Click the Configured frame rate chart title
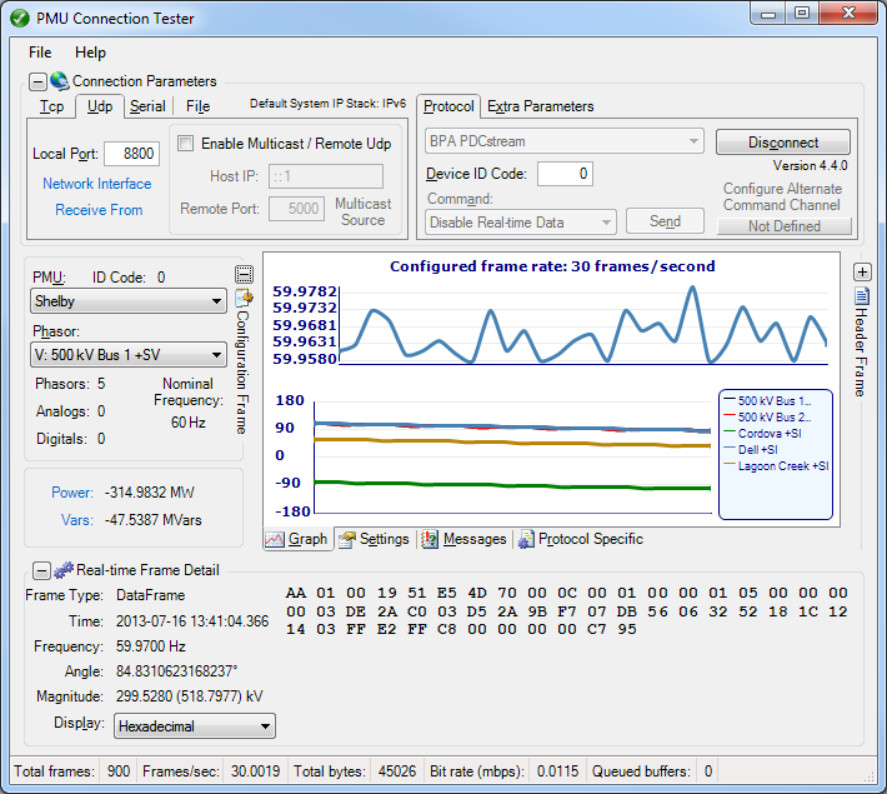The width and height of the screenshot is (887, 794). 552,266
